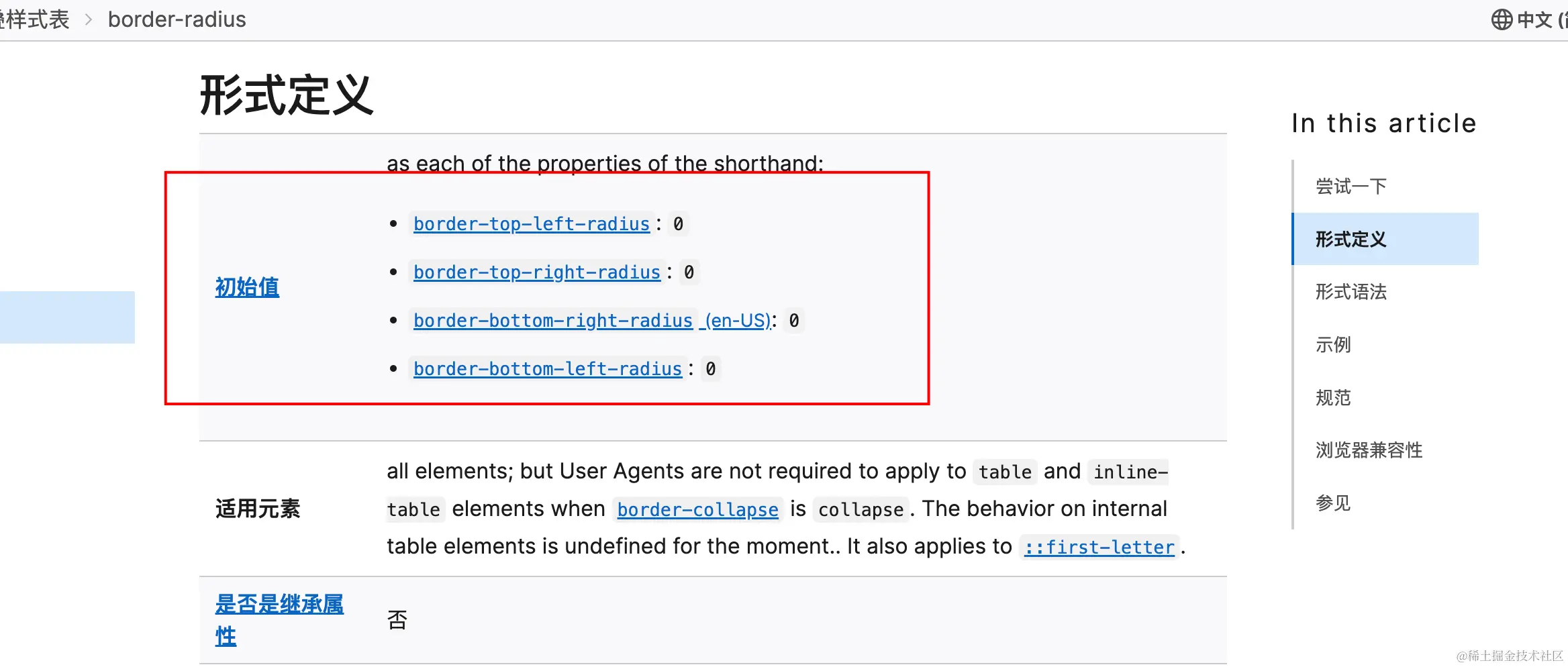Viewport: 1568px width, 667px height.
Task: Follow the border-top-left-radius link
Action: (x=531, y=224)
